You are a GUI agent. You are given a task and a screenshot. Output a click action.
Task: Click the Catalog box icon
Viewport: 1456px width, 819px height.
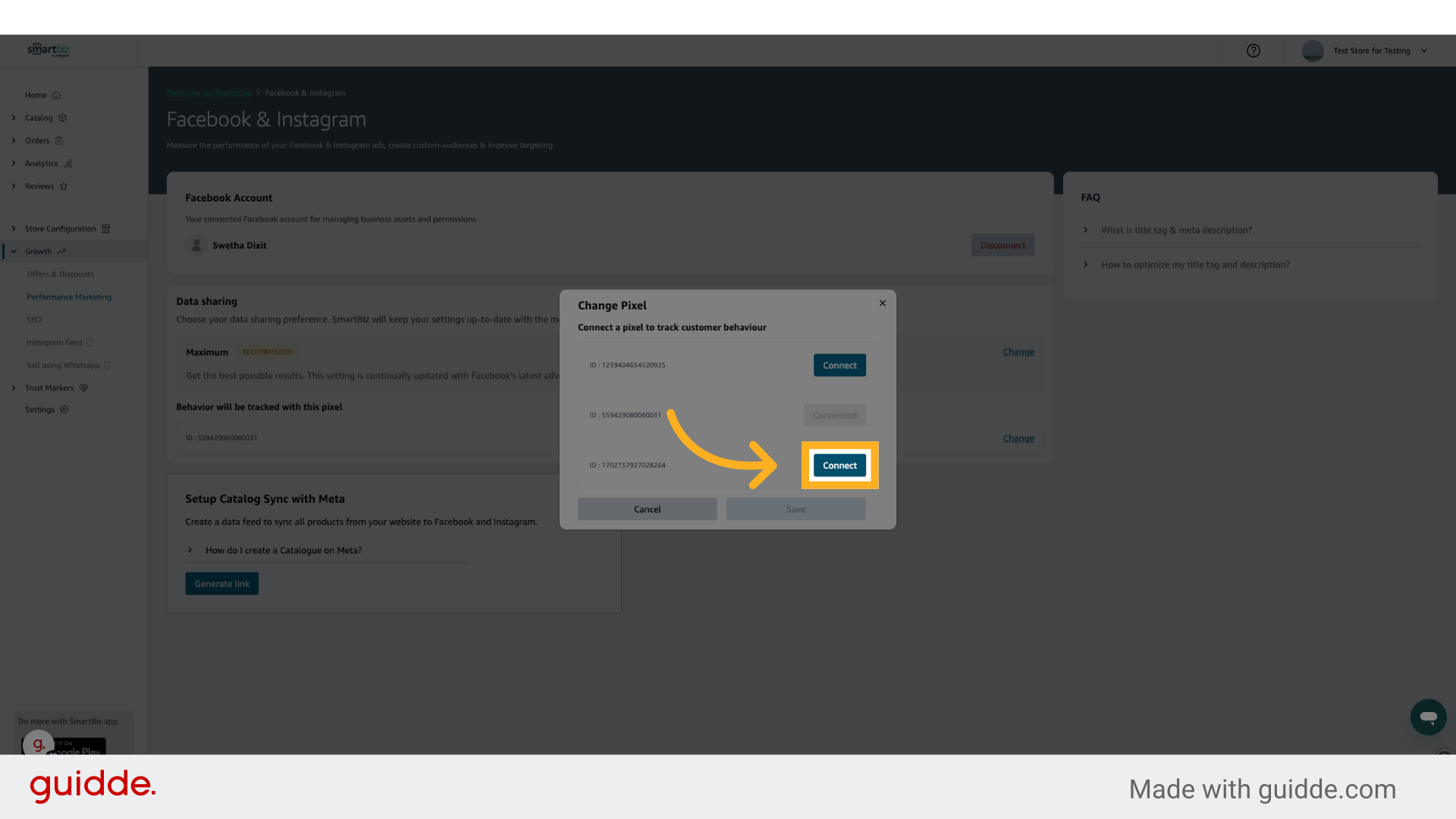[63, 118]
